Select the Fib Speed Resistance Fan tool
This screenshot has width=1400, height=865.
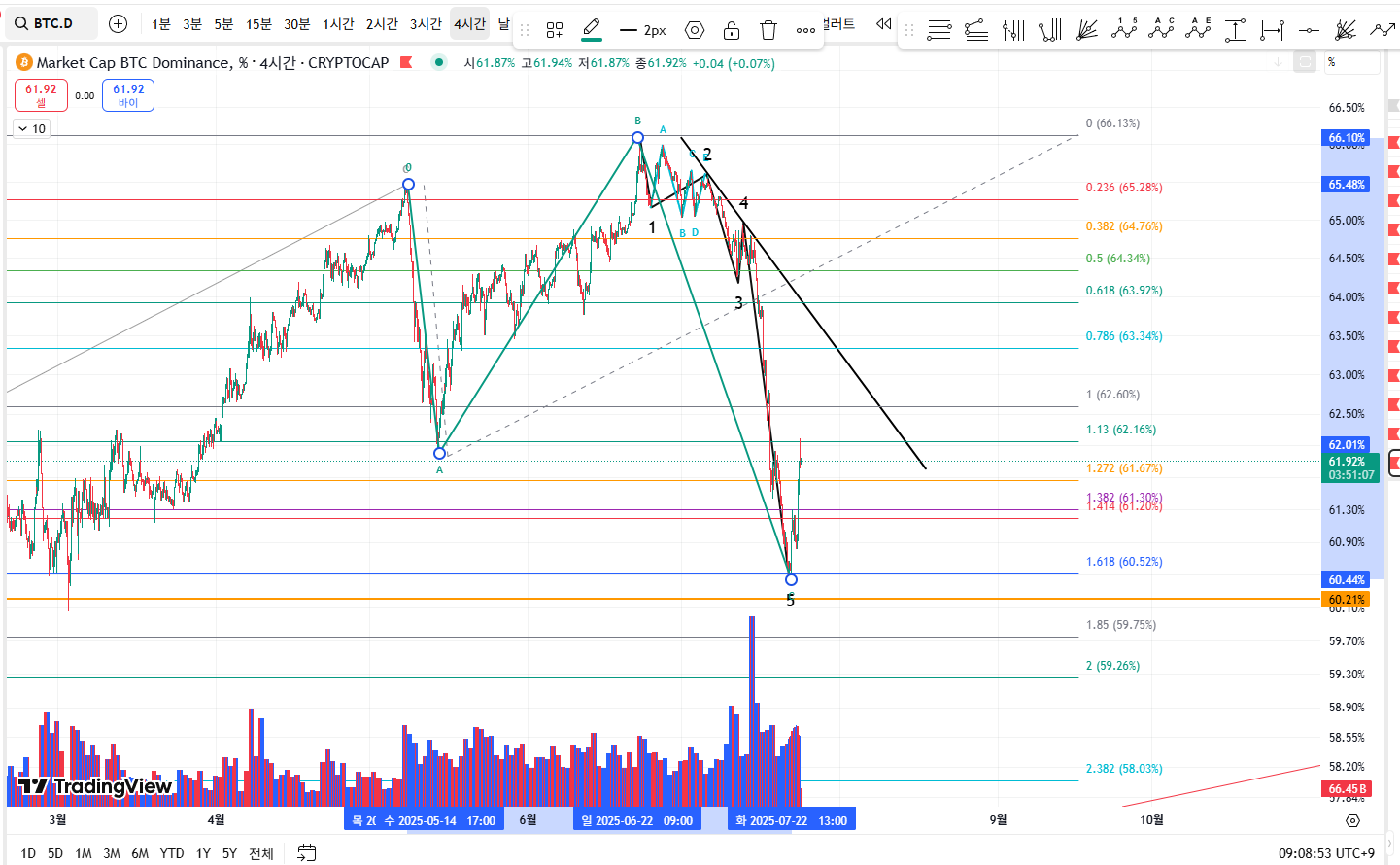point(1087,30)
